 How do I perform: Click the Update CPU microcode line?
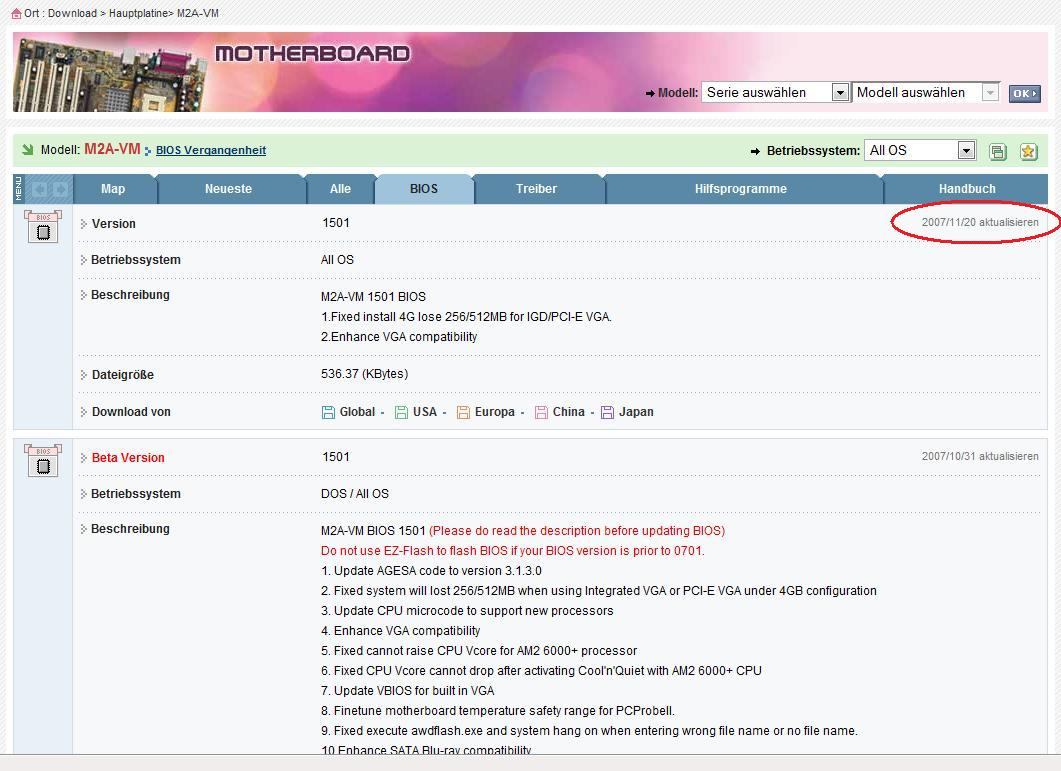(x=467, y=611)
